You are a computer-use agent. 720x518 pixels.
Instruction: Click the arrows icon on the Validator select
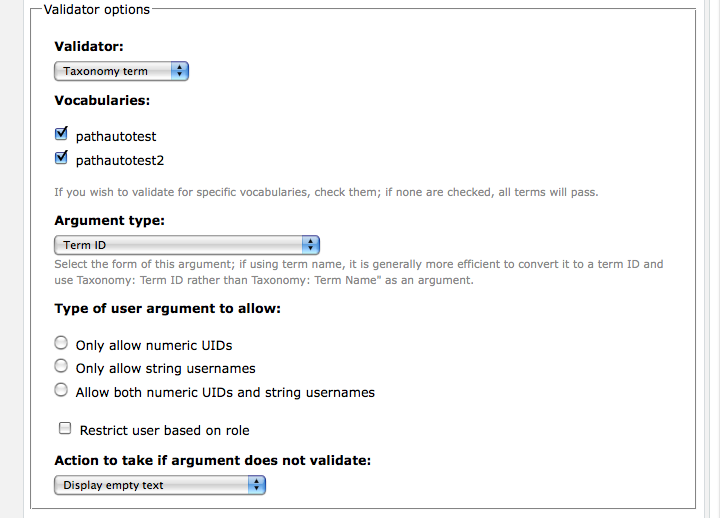tap(180, 71)
